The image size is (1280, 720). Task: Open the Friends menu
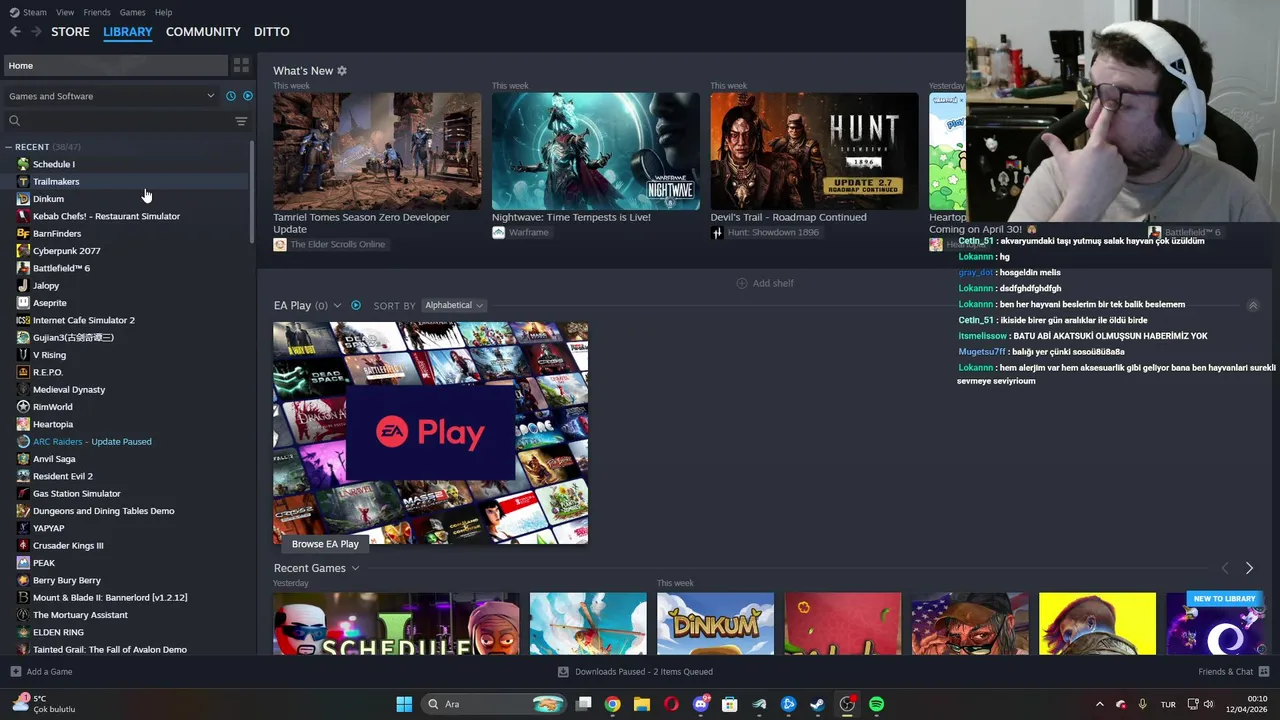click(x=97, y=12)
